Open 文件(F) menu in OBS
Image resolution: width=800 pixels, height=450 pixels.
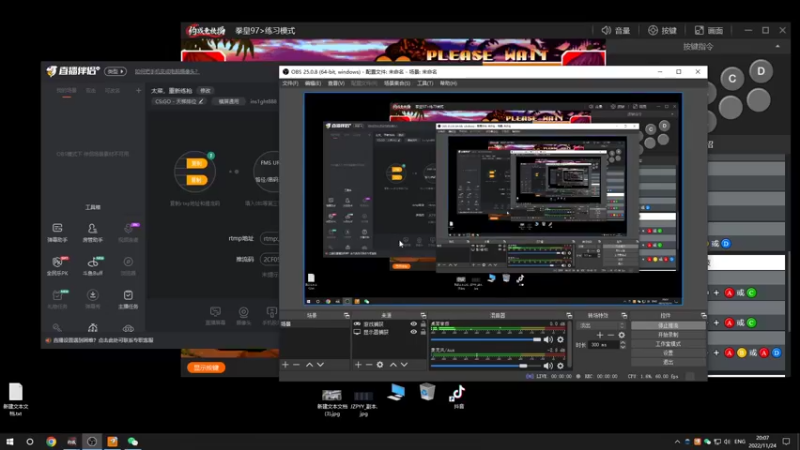click(x=290, y=83)
